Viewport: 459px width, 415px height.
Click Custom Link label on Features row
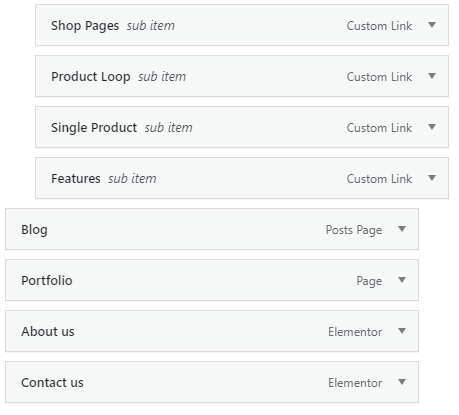click(x=379, y=179)
